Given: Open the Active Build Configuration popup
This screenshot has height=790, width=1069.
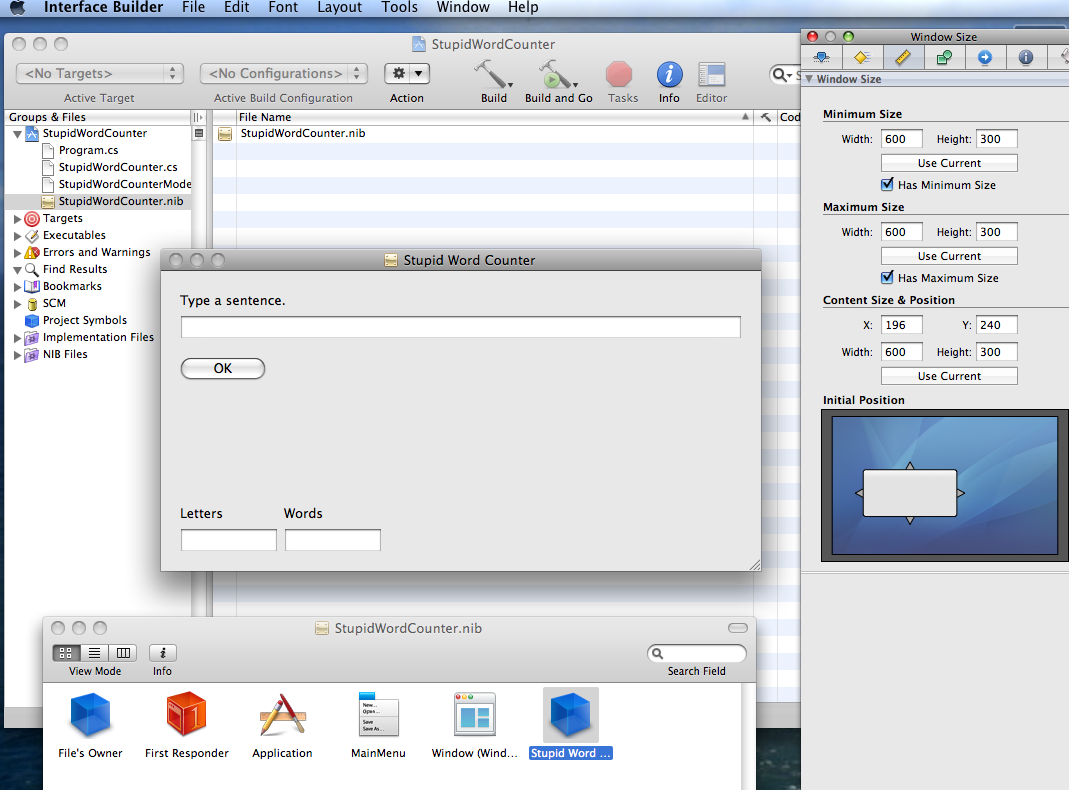Looking at the screenshot, I should 284,73.
